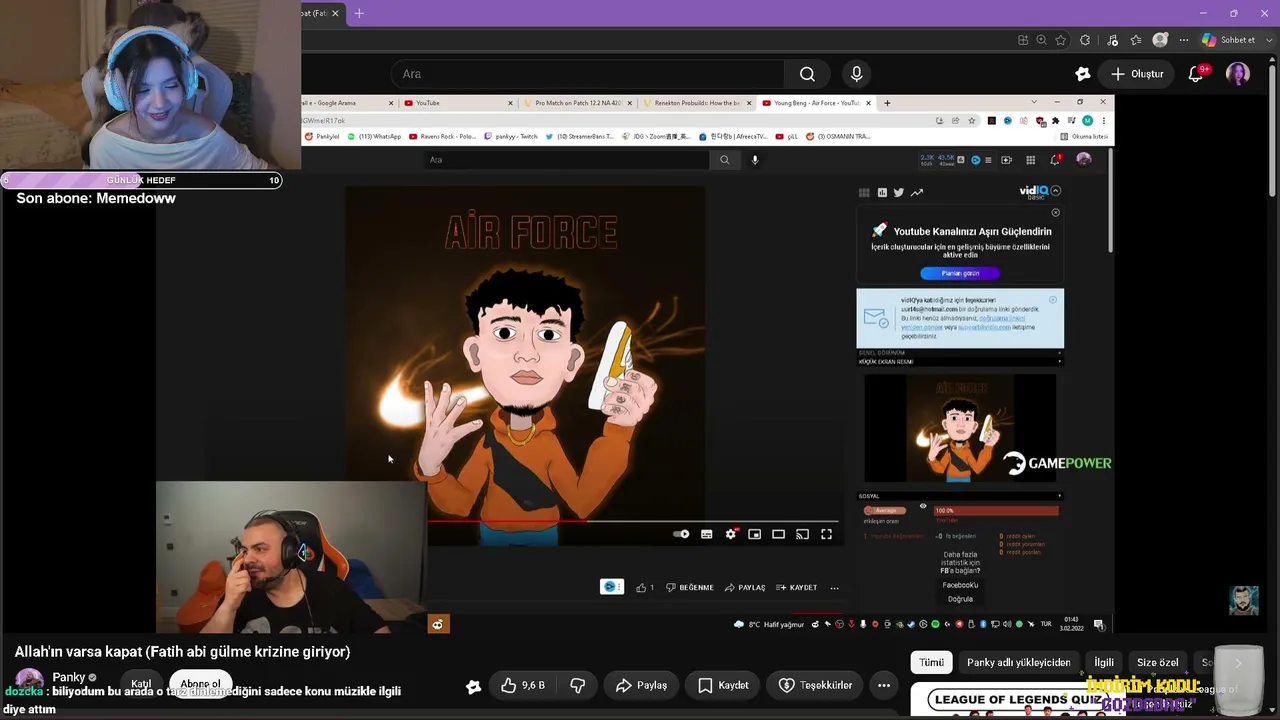Switch to the Renekton Probuilds tab
This screenshot has width=1280, height=720.
pyautogui.click(x=697, y=103)
